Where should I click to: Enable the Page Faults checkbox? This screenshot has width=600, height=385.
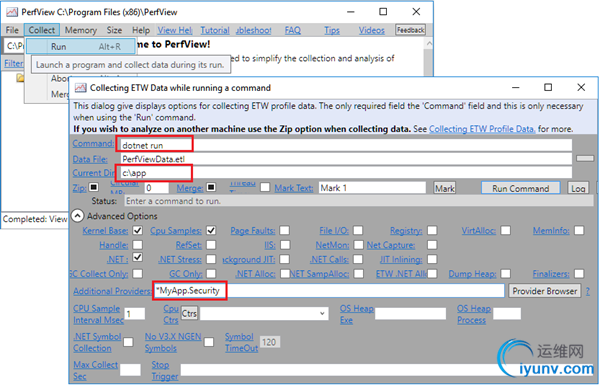click(284, 230)
